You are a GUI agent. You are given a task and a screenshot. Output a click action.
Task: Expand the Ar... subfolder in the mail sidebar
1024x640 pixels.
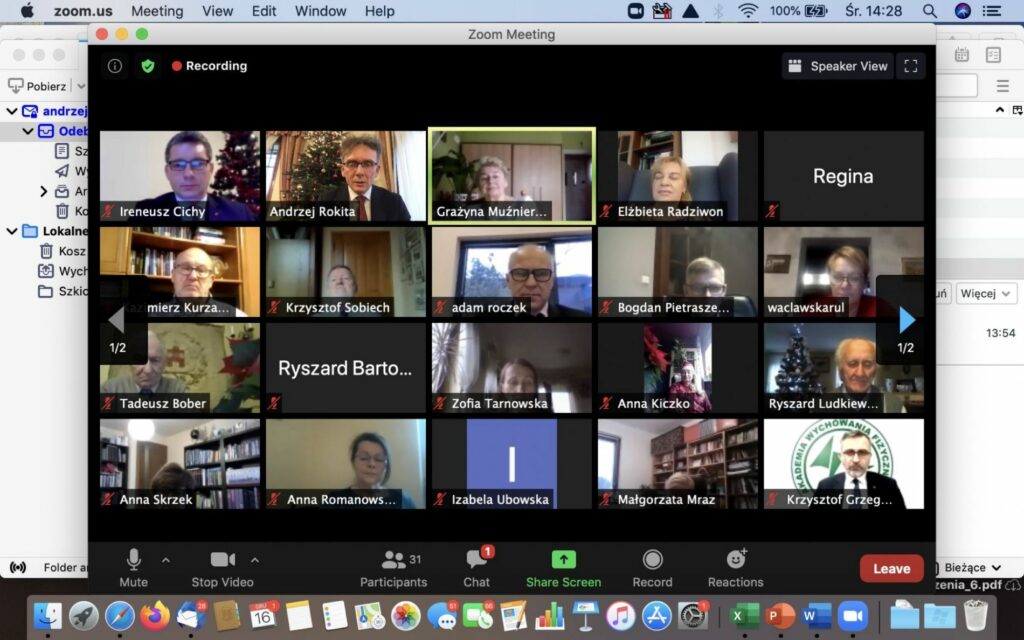(x=43, y=191)
